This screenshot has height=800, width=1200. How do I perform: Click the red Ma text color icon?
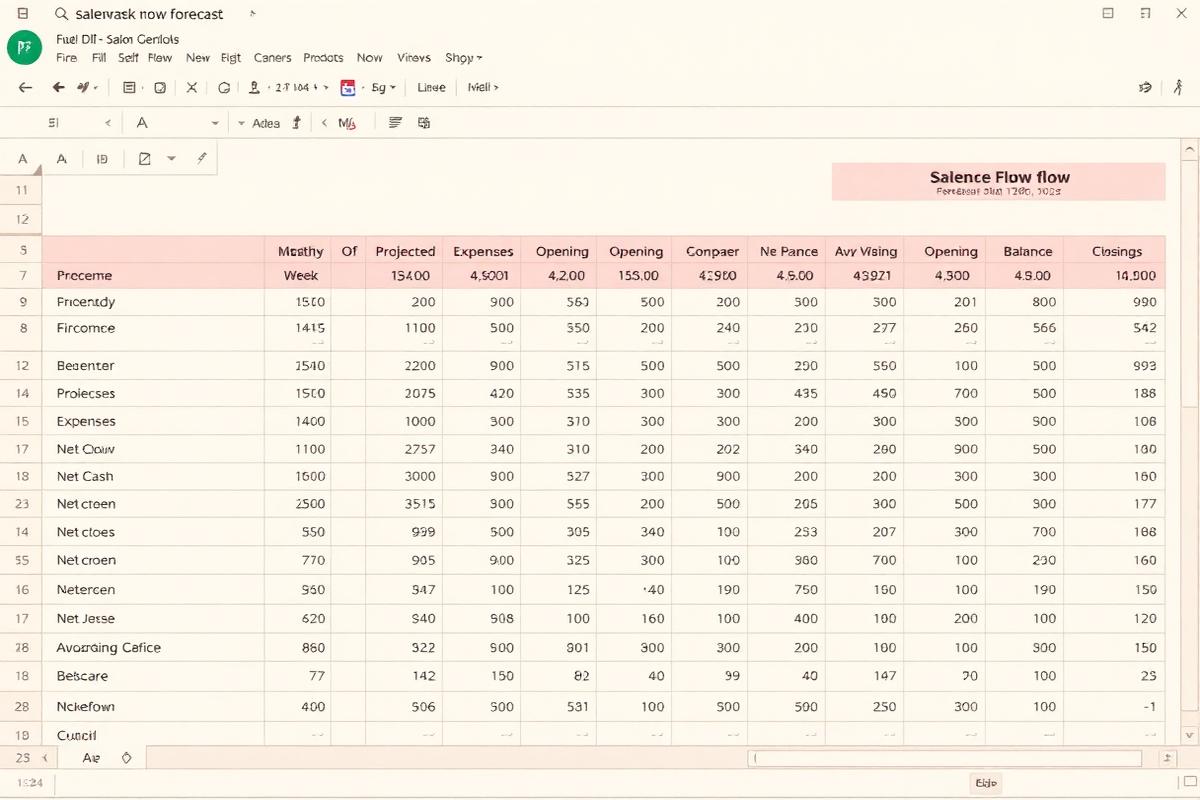(x=347, y=124)
